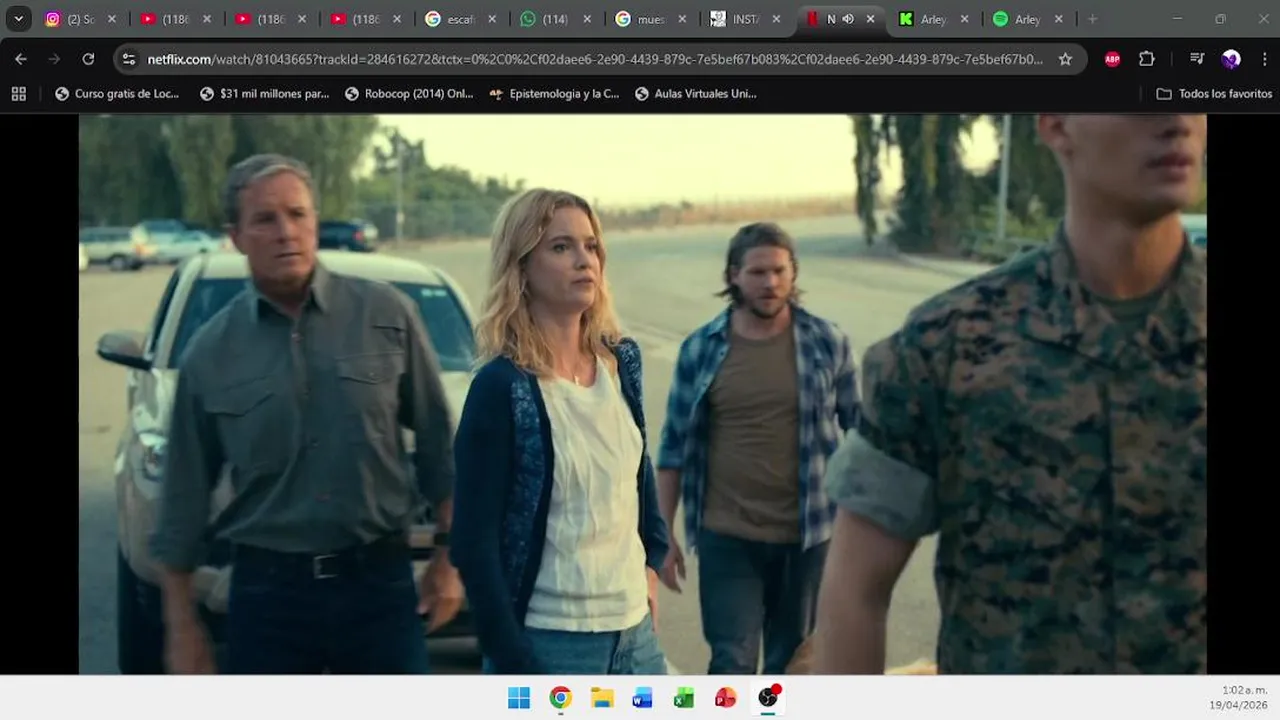Switch to the WhatsApp (114) tab
Image resolution: width=1280 pixels, height=720 pixels.
tap(554, 19)
